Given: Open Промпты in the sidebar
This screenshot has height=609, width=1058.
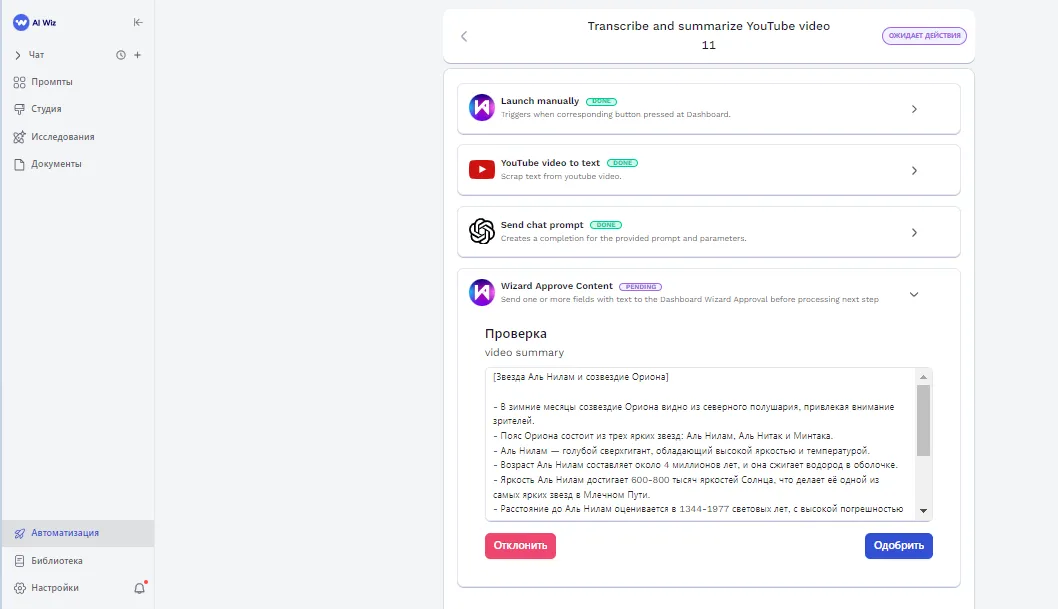Looking at the screenshot, I should (x=52, y=82).
